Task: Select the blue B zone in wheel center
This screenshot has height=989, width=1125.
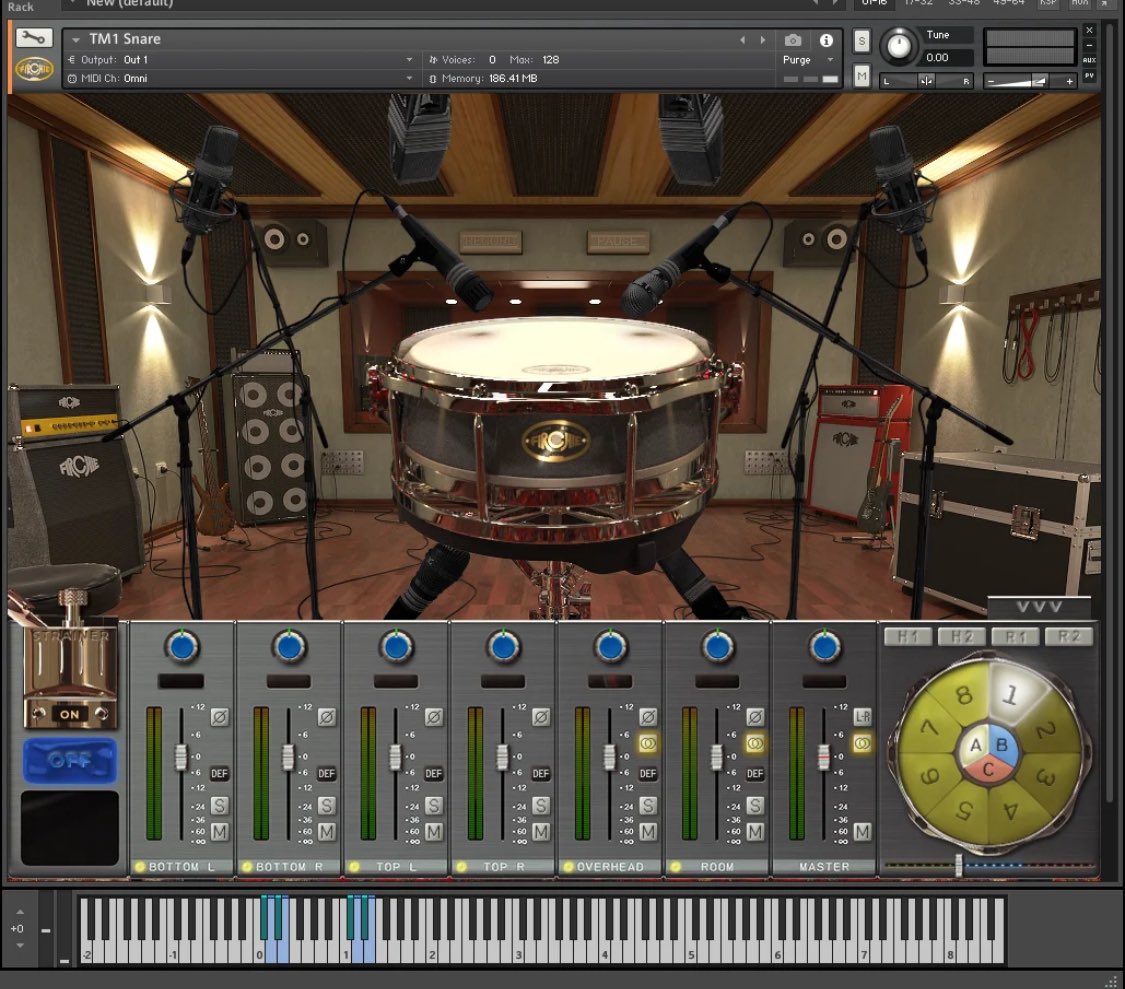Action: tap(1003, 745)
